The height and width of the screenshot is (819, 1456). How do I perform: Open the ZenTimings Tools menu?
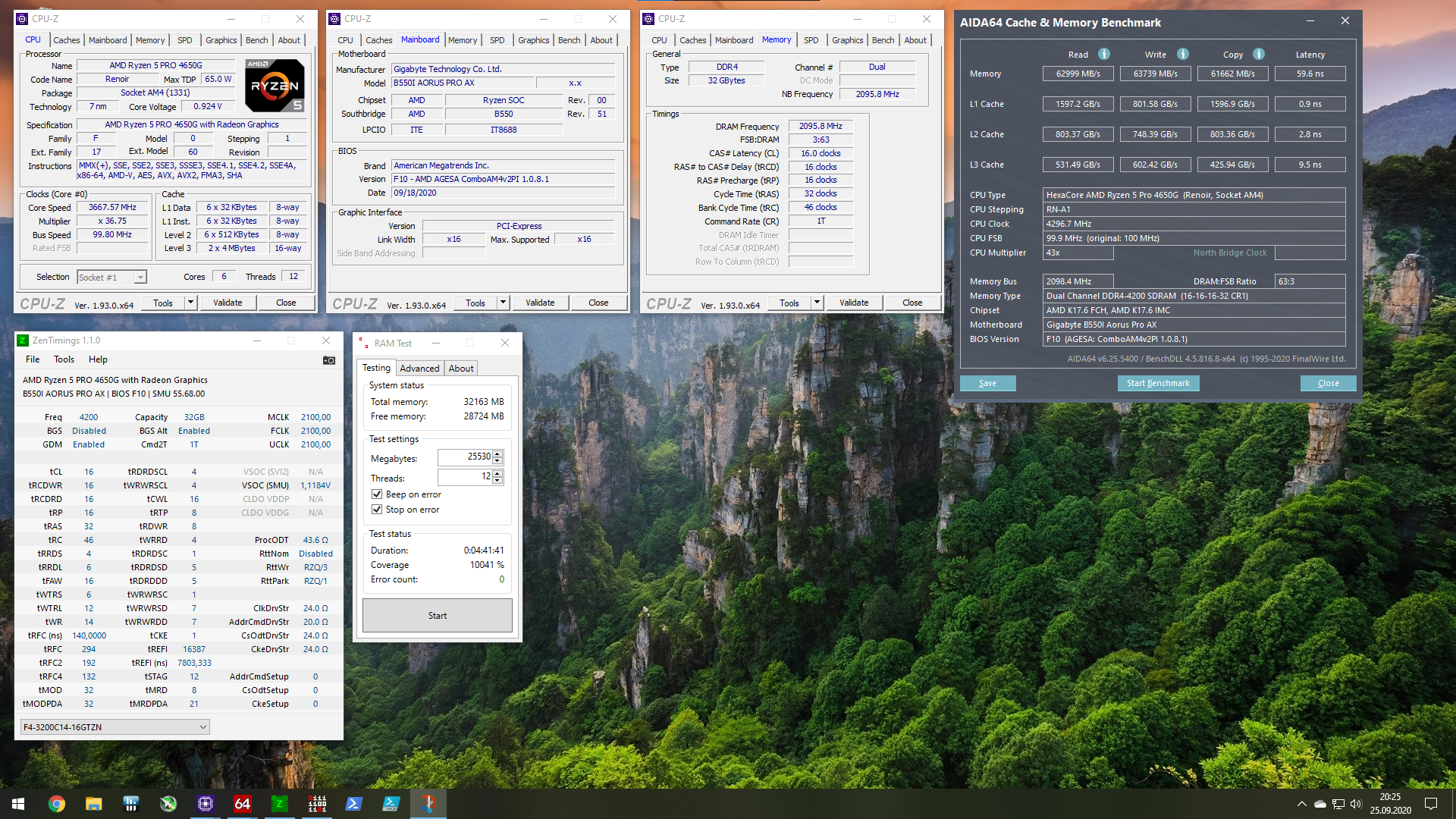64,359
